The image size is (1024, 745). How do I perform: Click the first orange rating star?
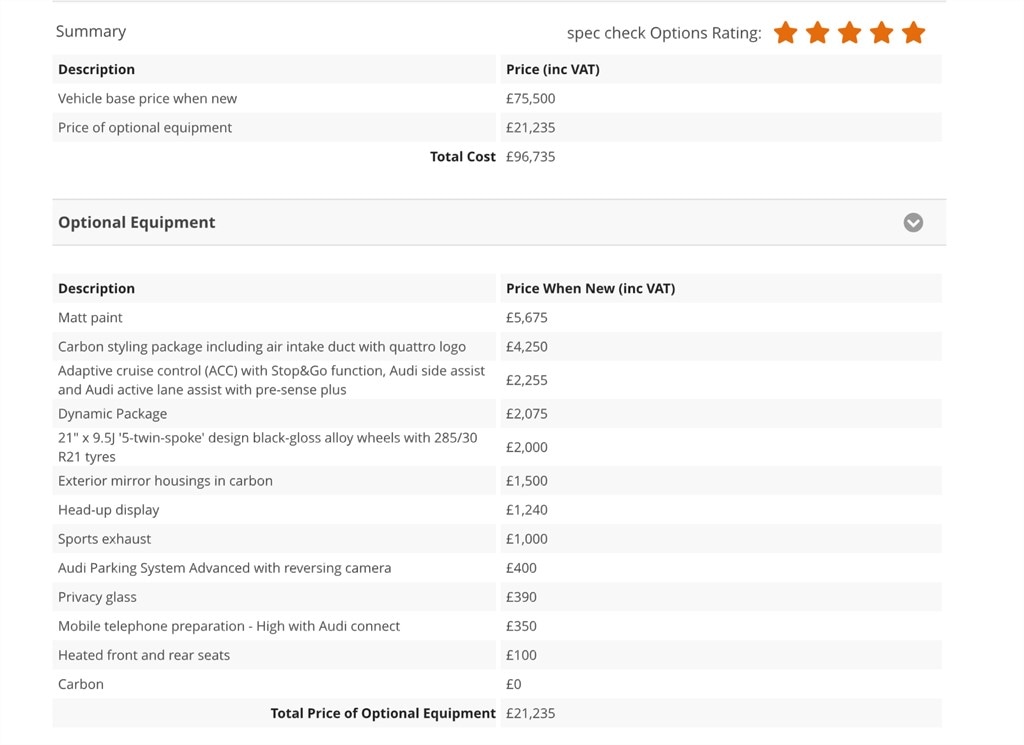tap(785, 32)
